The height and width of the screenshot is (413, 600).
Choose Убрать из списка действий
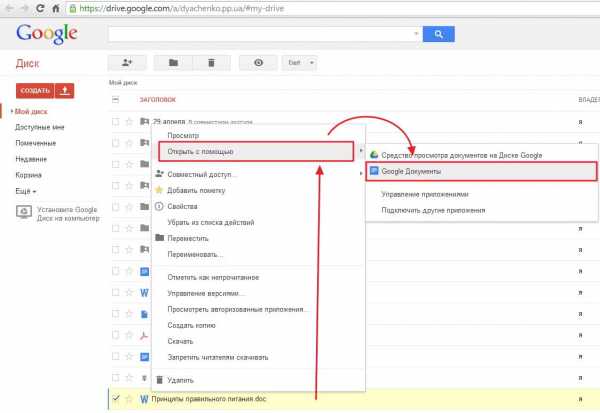[x=211, y=222]
